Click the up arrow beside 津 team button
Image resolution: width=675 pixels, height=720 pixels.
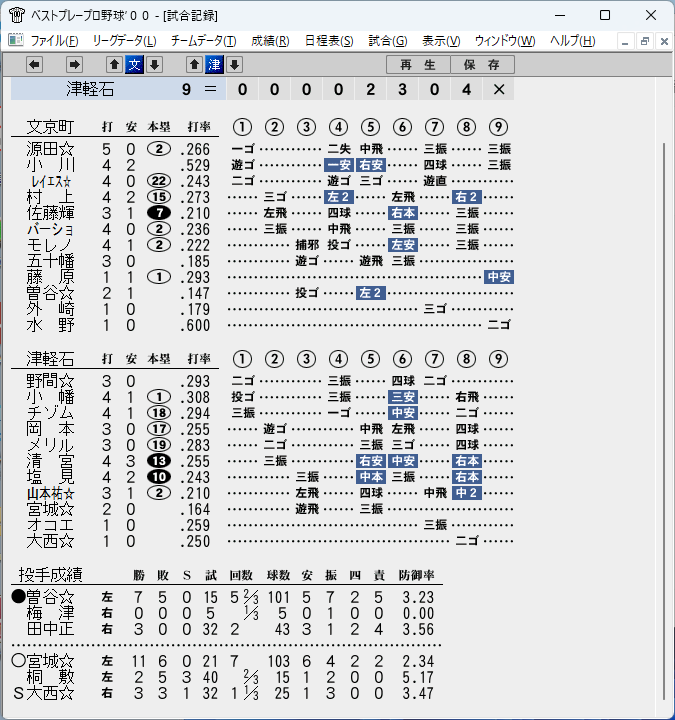click(194, 65)
